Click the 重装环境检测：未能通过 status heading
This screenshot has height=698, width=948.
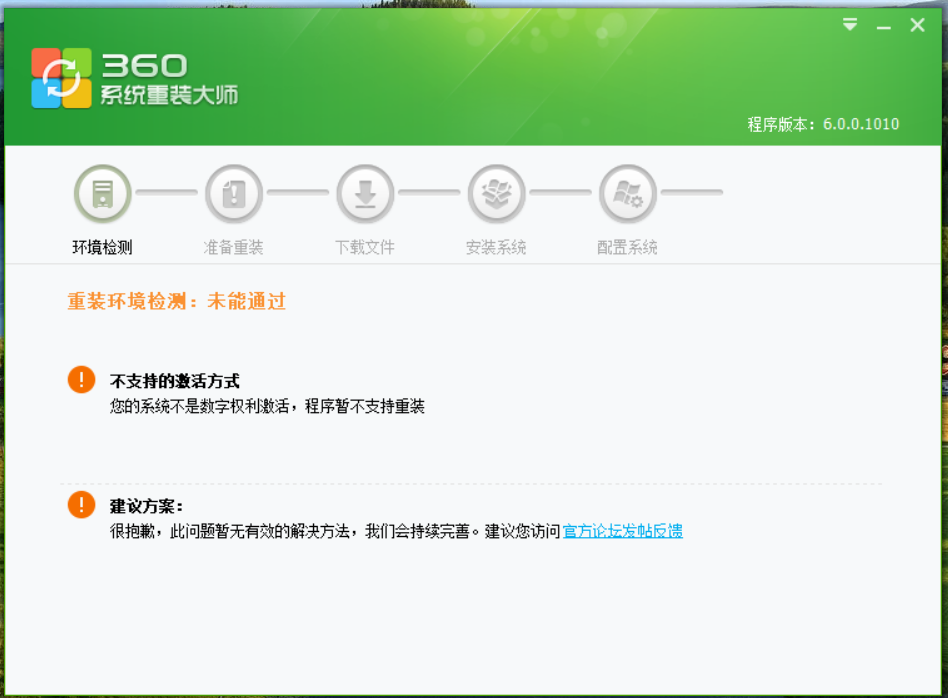point(177,301)
